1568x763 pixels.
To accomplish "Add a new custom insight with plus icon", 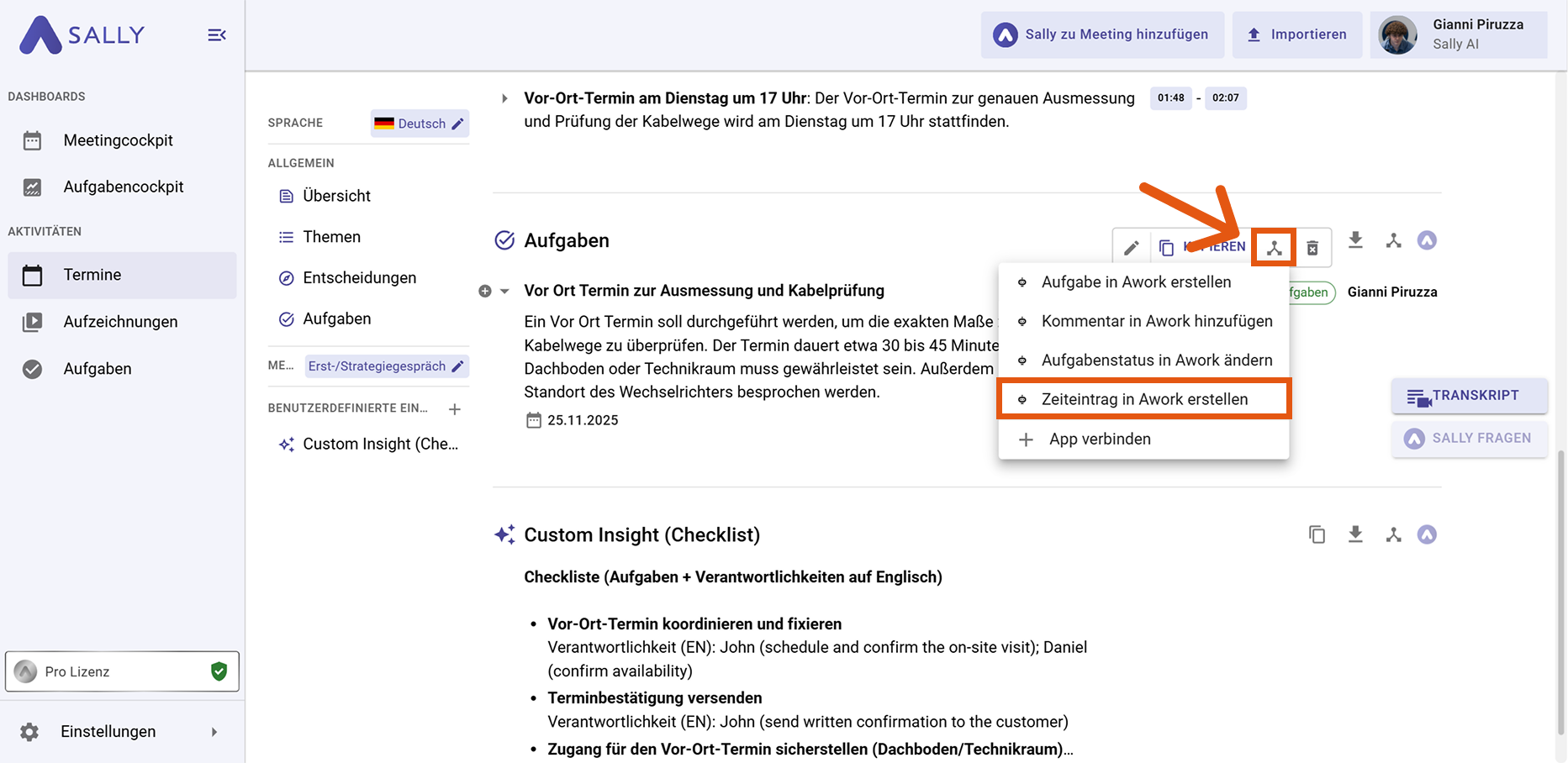I will point(455,409).
